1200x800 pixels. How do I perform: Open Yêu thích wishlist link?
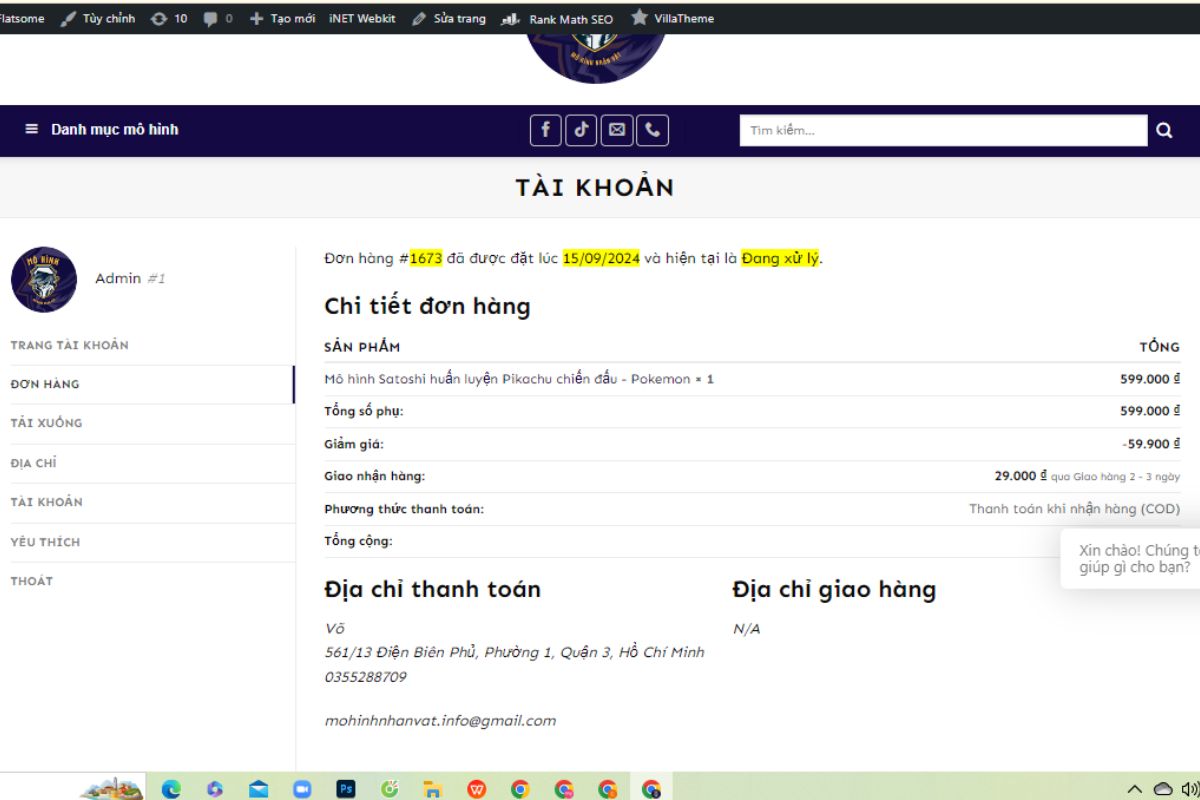point(45,542)
